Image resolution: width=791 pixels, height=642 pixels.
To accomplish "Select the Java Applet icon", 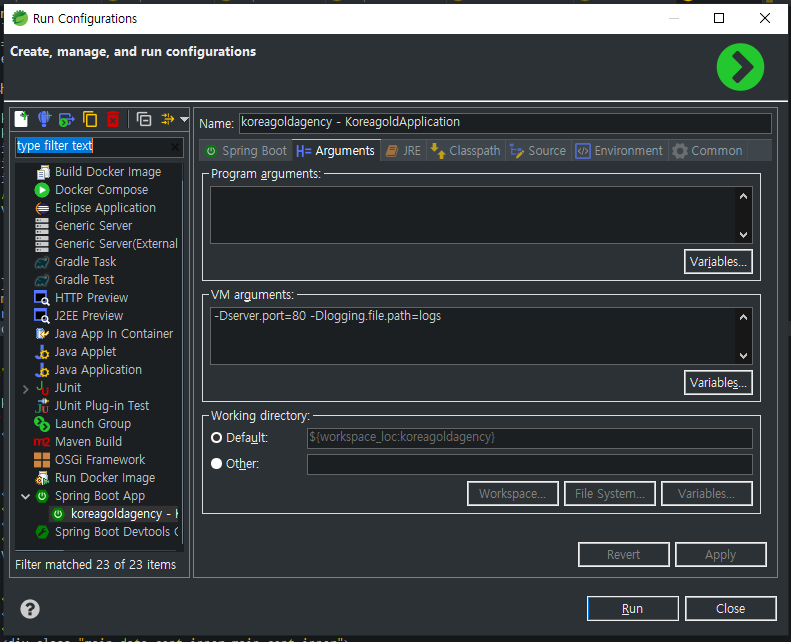I will click(x=42, y=352).
